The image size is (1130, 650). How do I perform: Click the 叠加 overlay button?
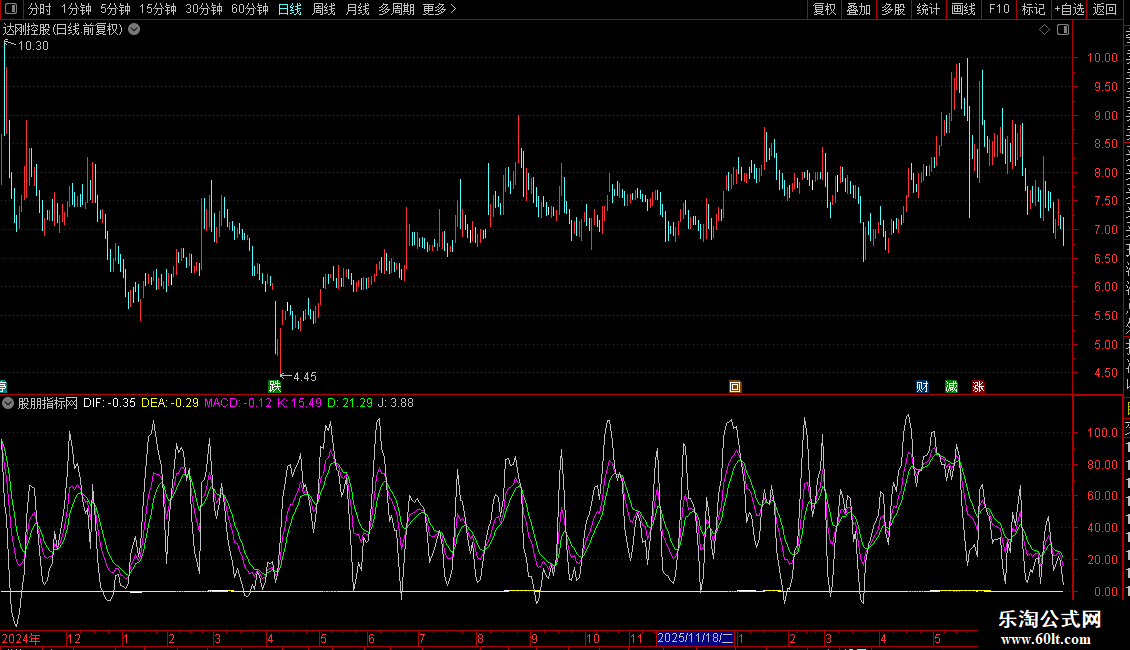click(x=859, y=9)
